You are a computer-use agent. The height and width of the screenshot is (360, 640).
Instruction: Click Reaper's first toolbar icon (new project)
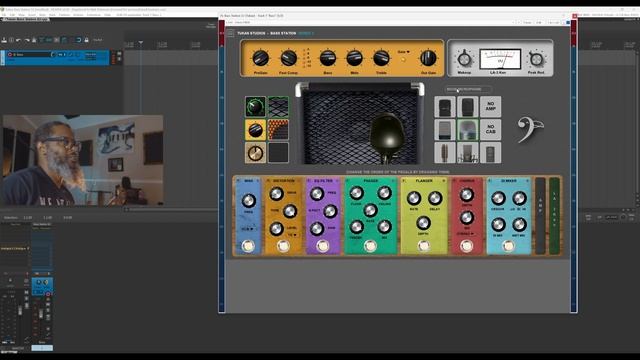4,40
